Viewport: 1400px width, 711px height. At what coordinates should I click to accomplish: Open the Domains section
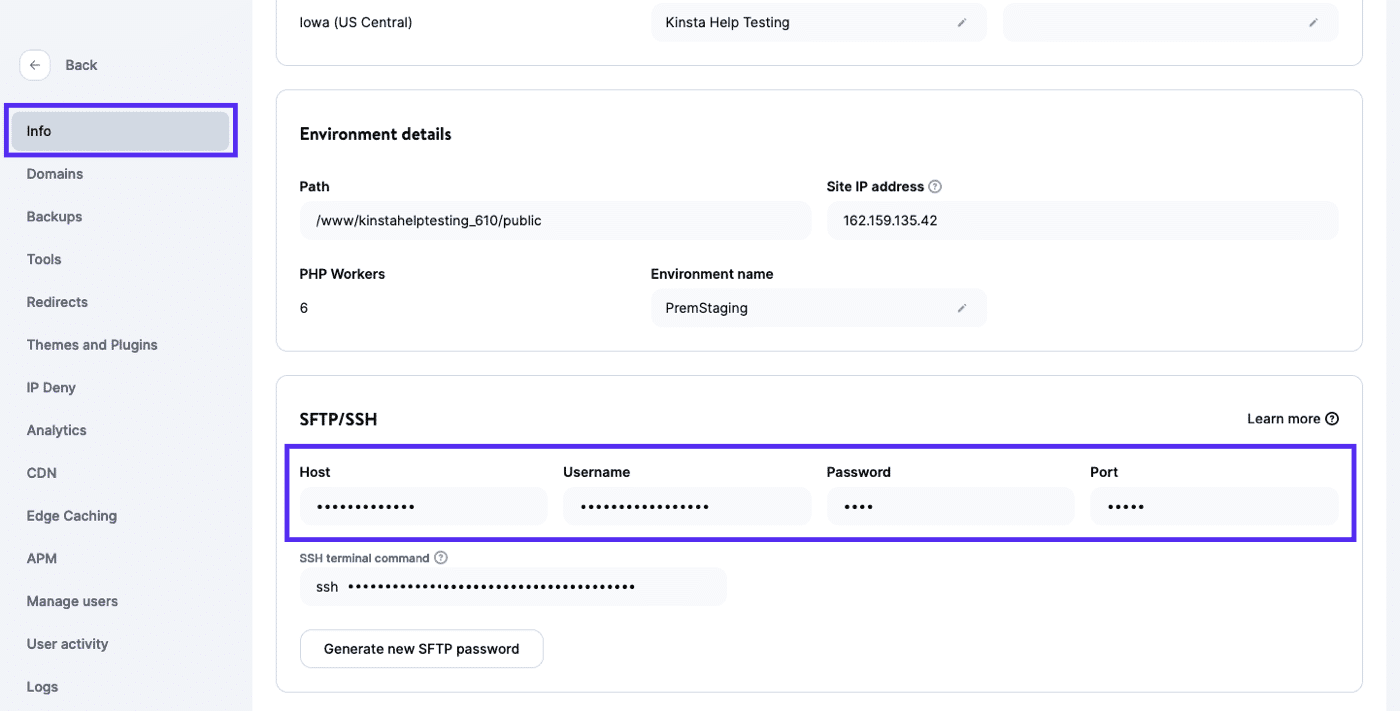tap(54, 173)
